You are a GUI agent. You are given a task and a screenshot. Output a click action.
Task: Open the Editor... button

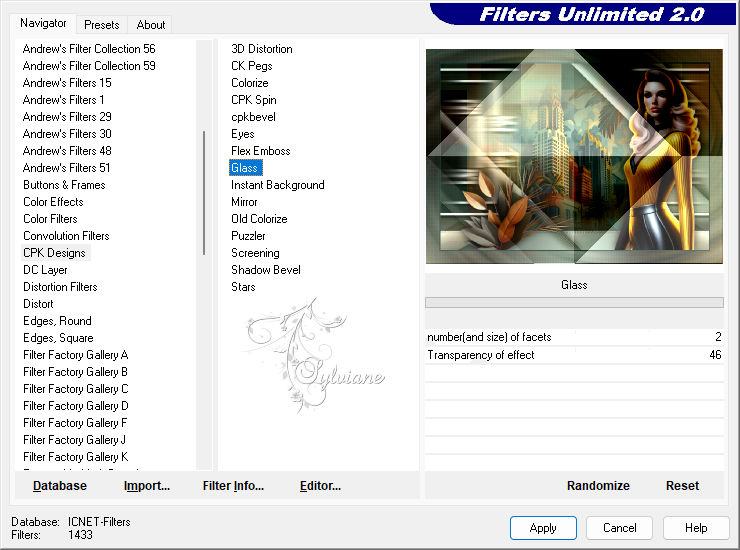pyautogui.click(x=320, y=486)
